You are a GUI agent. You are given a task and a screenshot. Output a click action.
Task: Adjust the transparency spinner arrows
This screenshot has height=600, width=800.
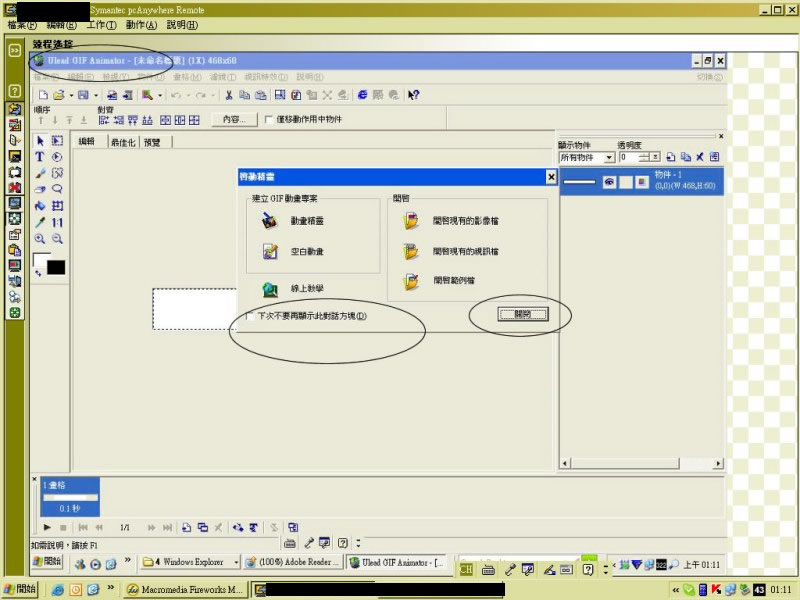pyautogui.click(x=644, y=157)
